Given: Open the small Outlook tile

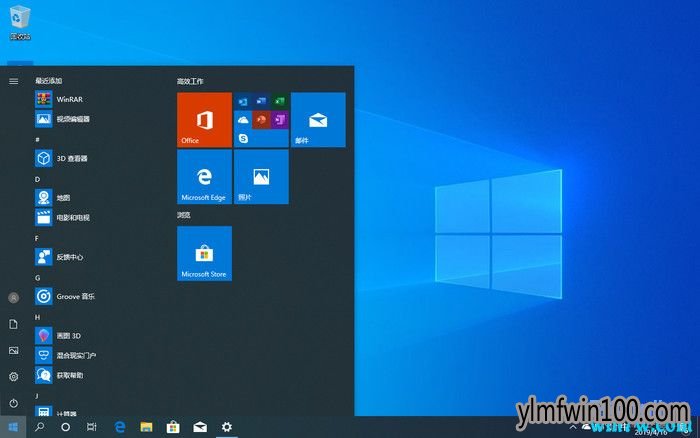Looking at the screenshot, I should coord(243,101).
